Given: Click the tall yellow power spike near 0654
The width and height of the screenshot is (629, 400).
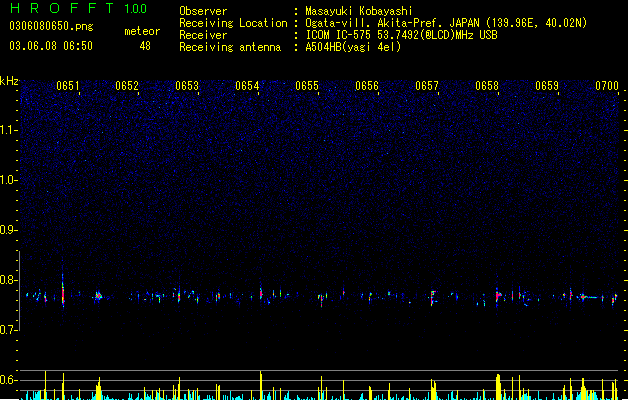Looking at the screenshot, I should coord(261,385).
